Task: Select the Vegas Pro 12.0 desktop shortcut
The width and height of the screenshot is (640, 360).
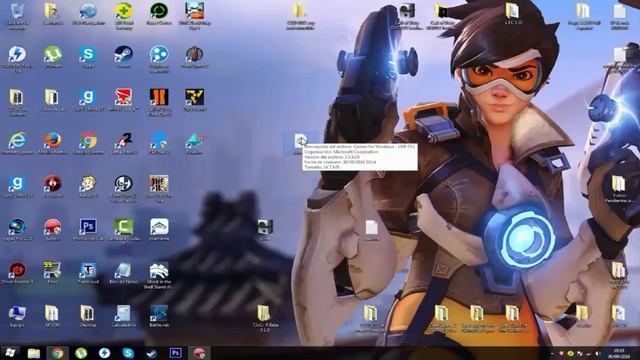Action: (17, 230)
